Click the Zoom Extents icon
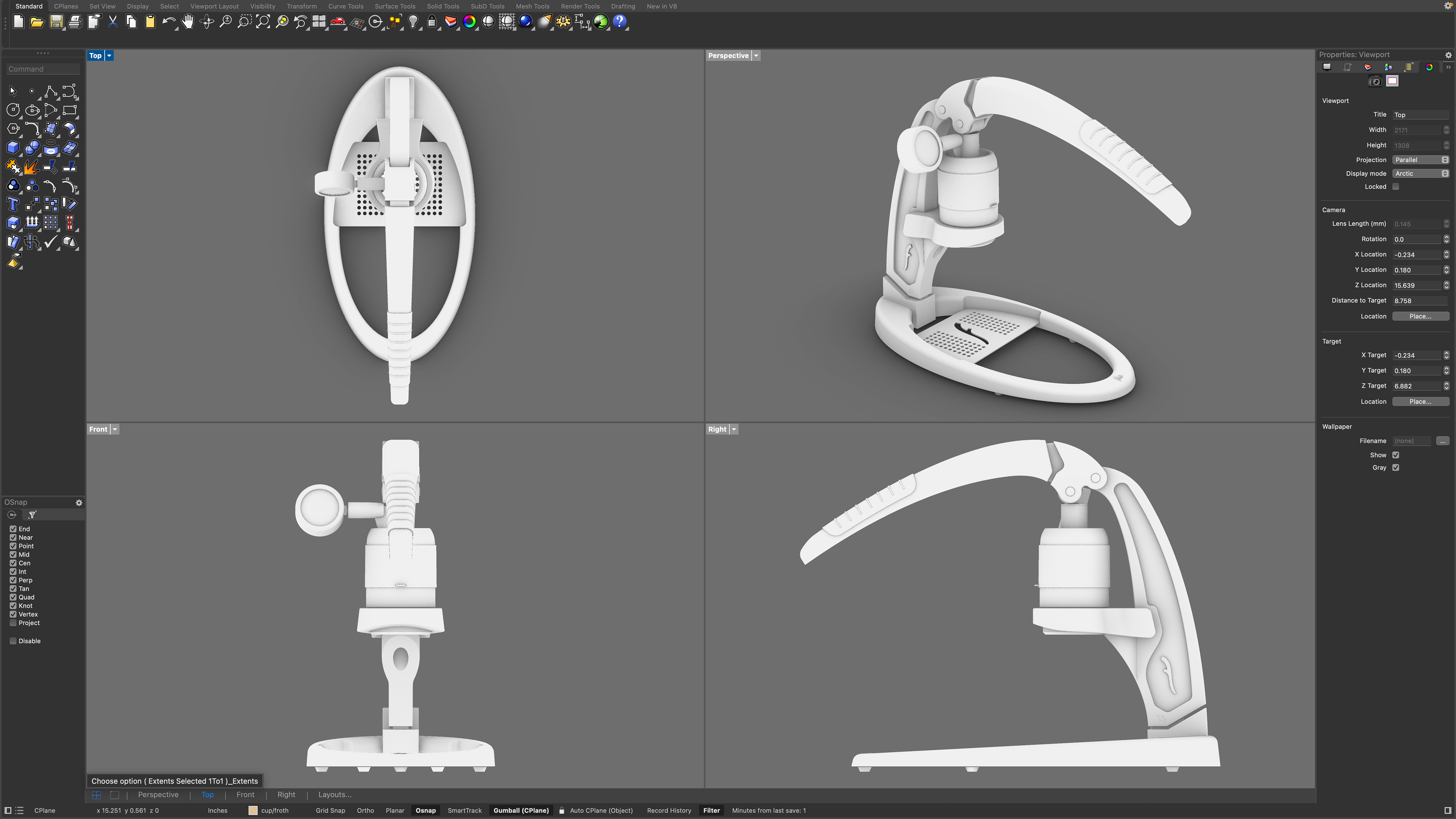Viewport: 1456px width, 819px height. pos(263,22)
